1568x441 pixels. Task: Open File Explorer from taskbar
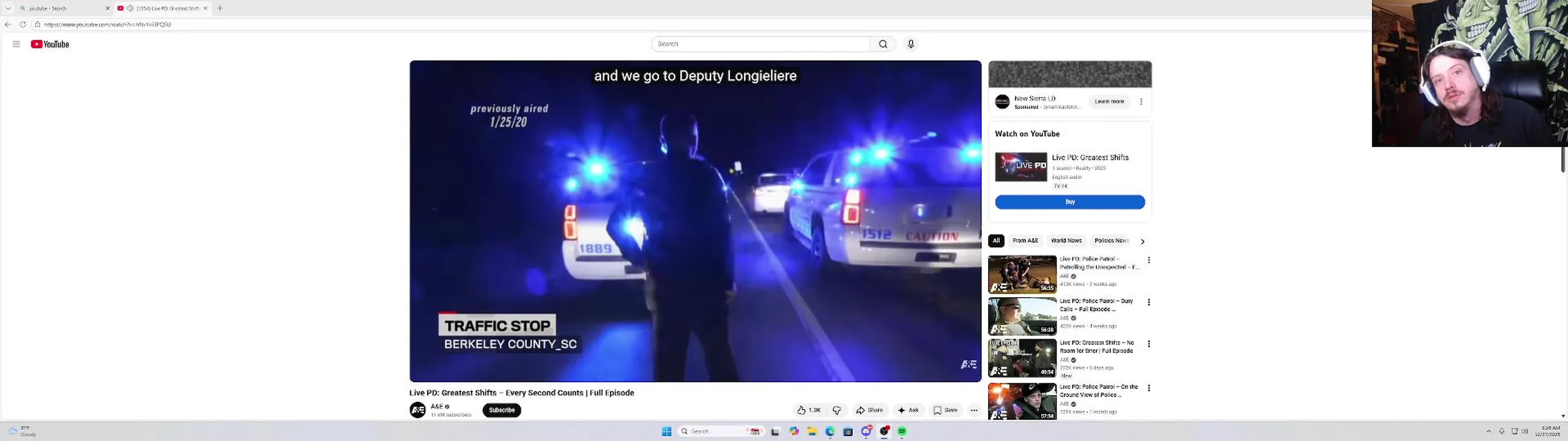pyautogui.click(x=812, y=431)
